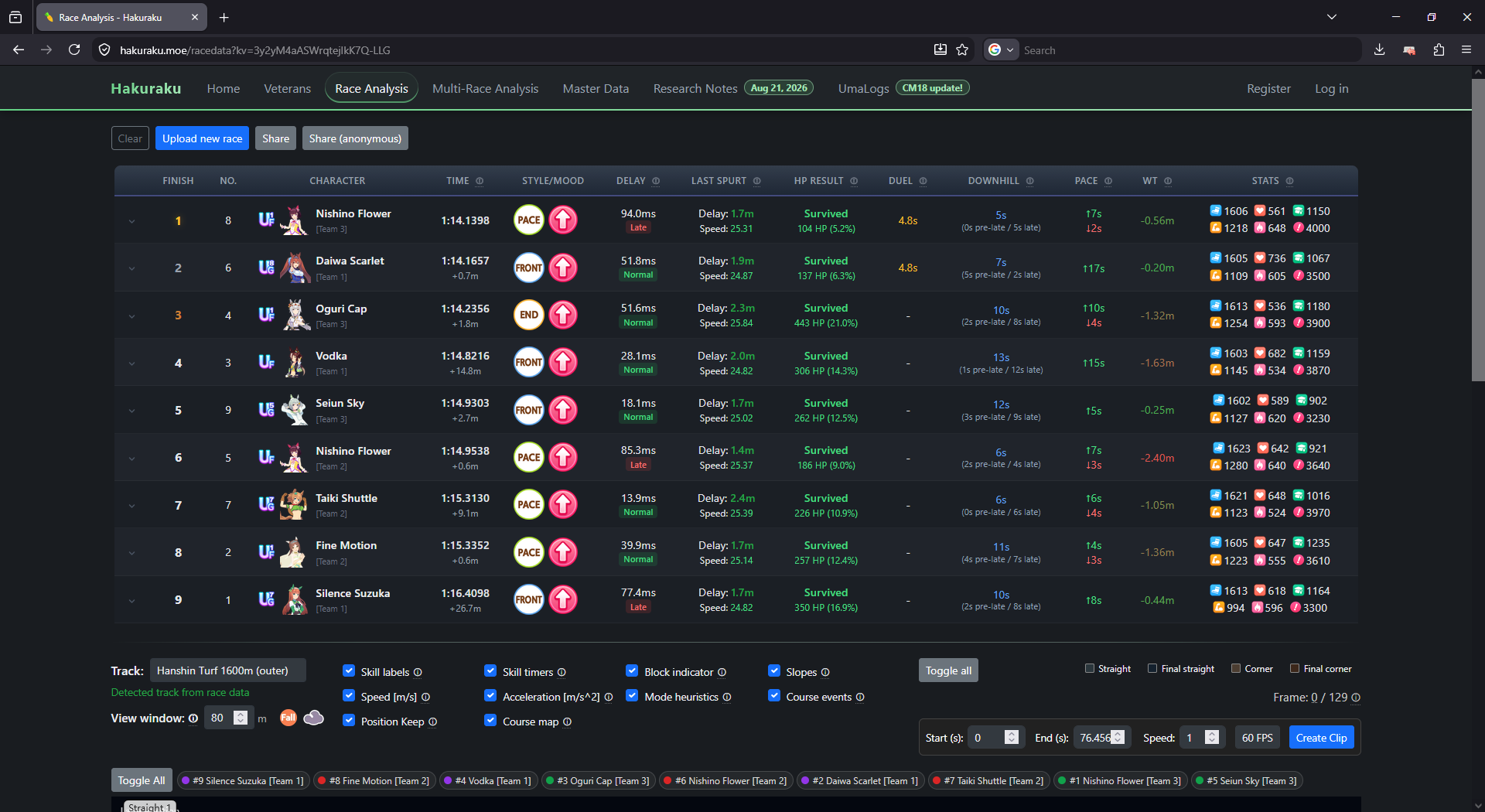Toggle the Block indicator checkbox
Screen dimensions: 1485x812
coord(632,671)
